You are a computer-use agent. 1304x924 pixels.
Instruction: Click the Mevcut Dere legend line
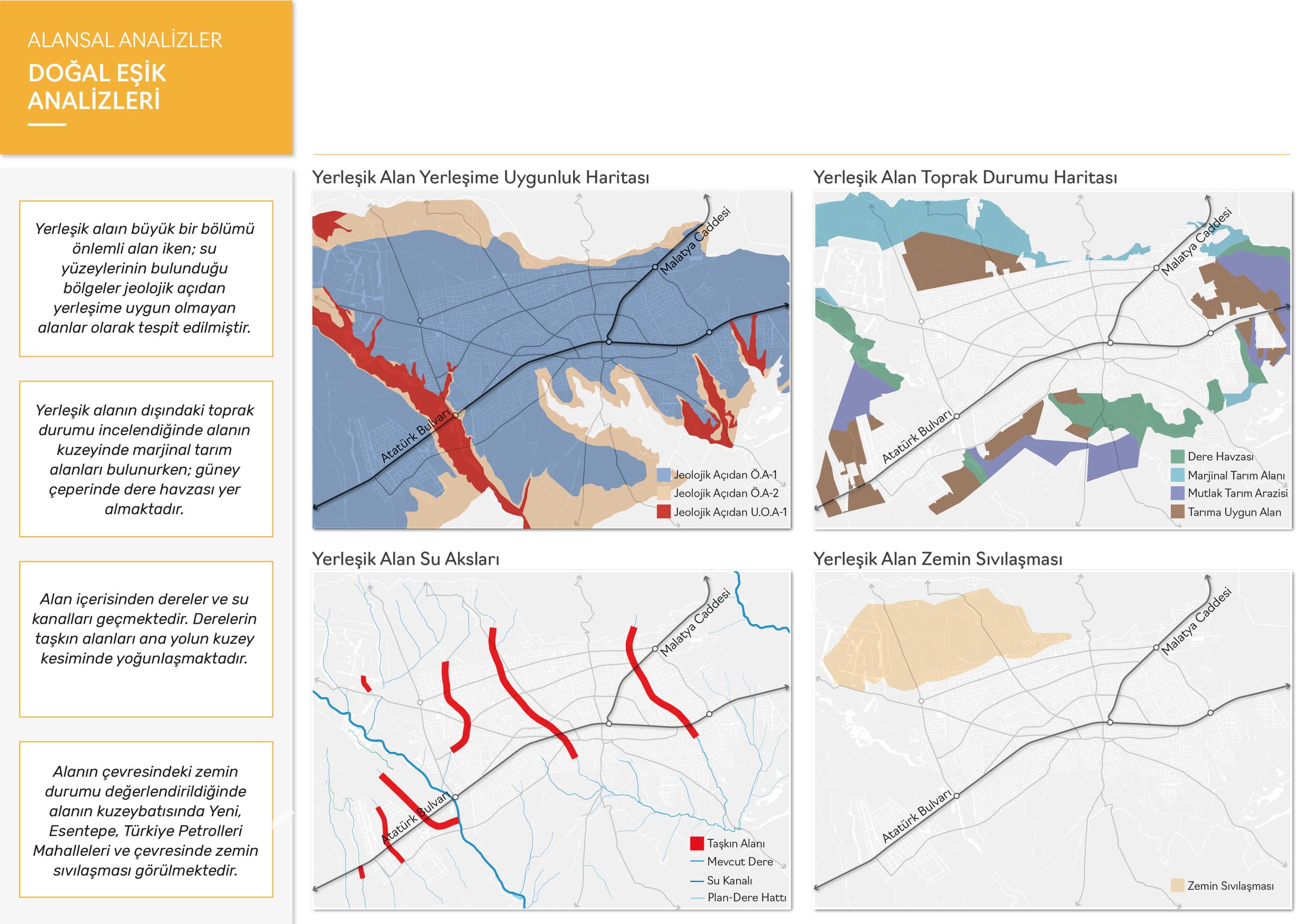click(697, 862)
